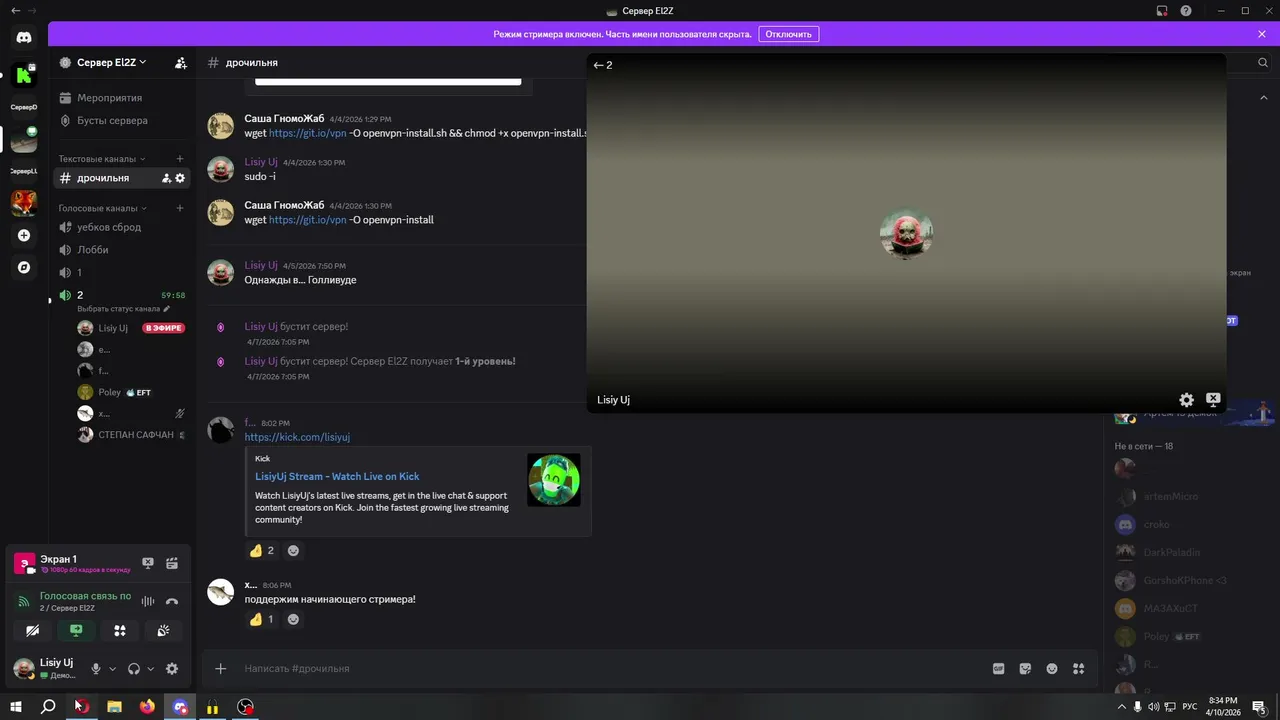Show hidden system tray icons chevron
Viewport: 1280px width, 720px height.
[x=1121, y=707]
